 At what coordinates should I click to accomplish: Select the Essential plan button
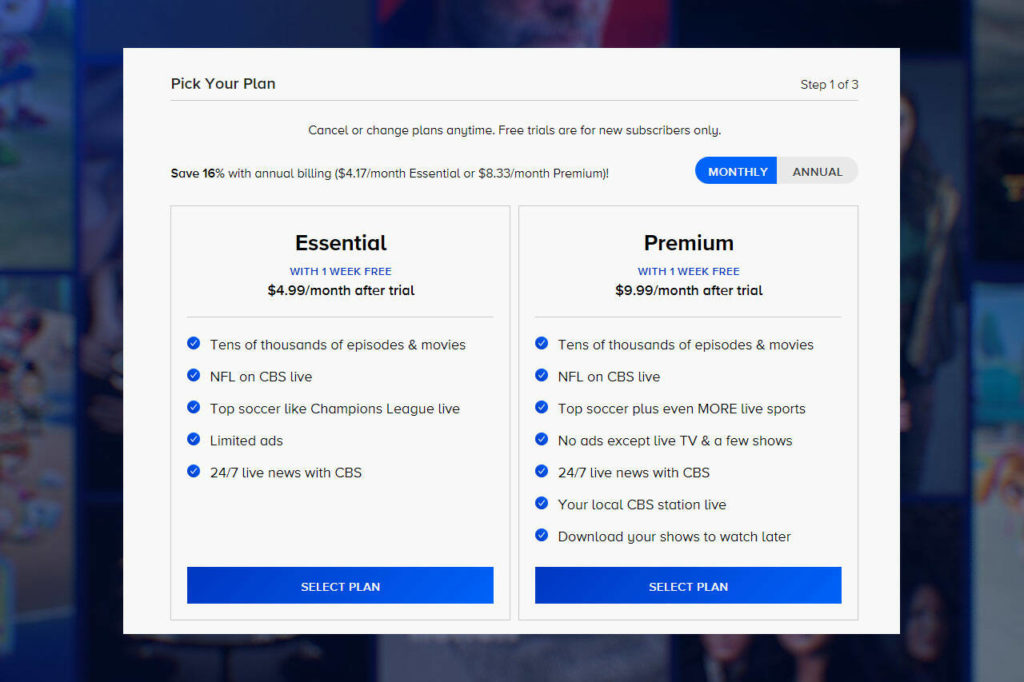click(340, 586)
